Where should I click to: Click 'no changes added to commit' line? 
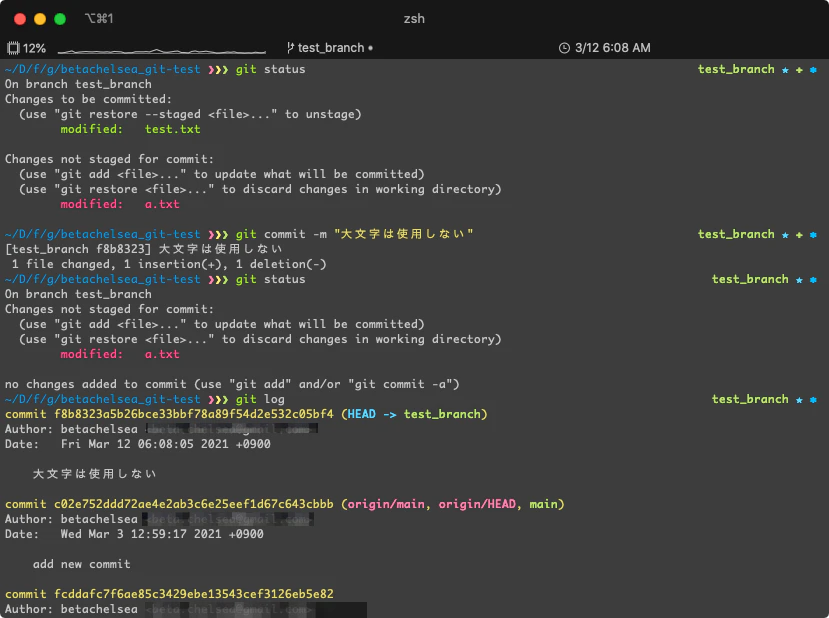(x=232, y=384)
